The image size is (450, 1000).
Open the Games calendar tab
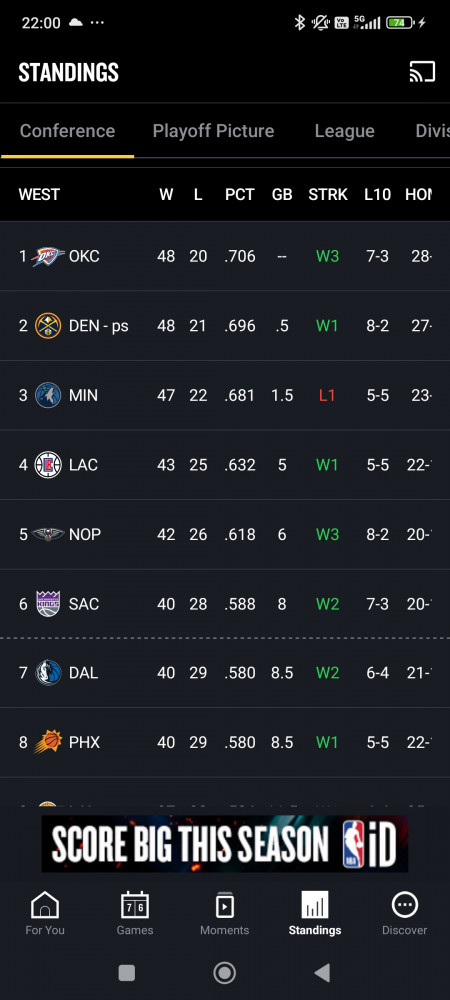[134, 913]
